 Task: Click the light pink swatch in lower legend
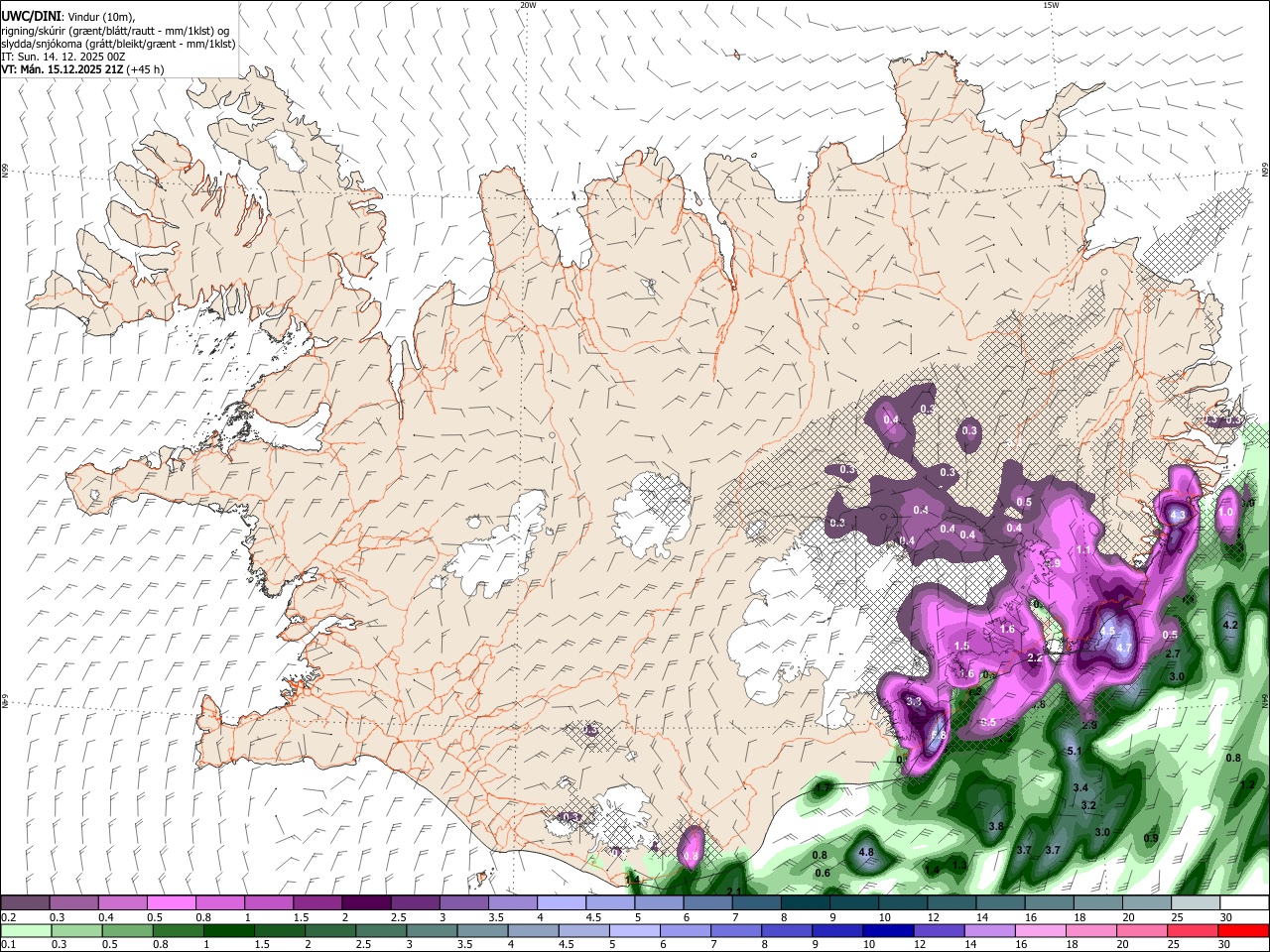(1040, 931)
